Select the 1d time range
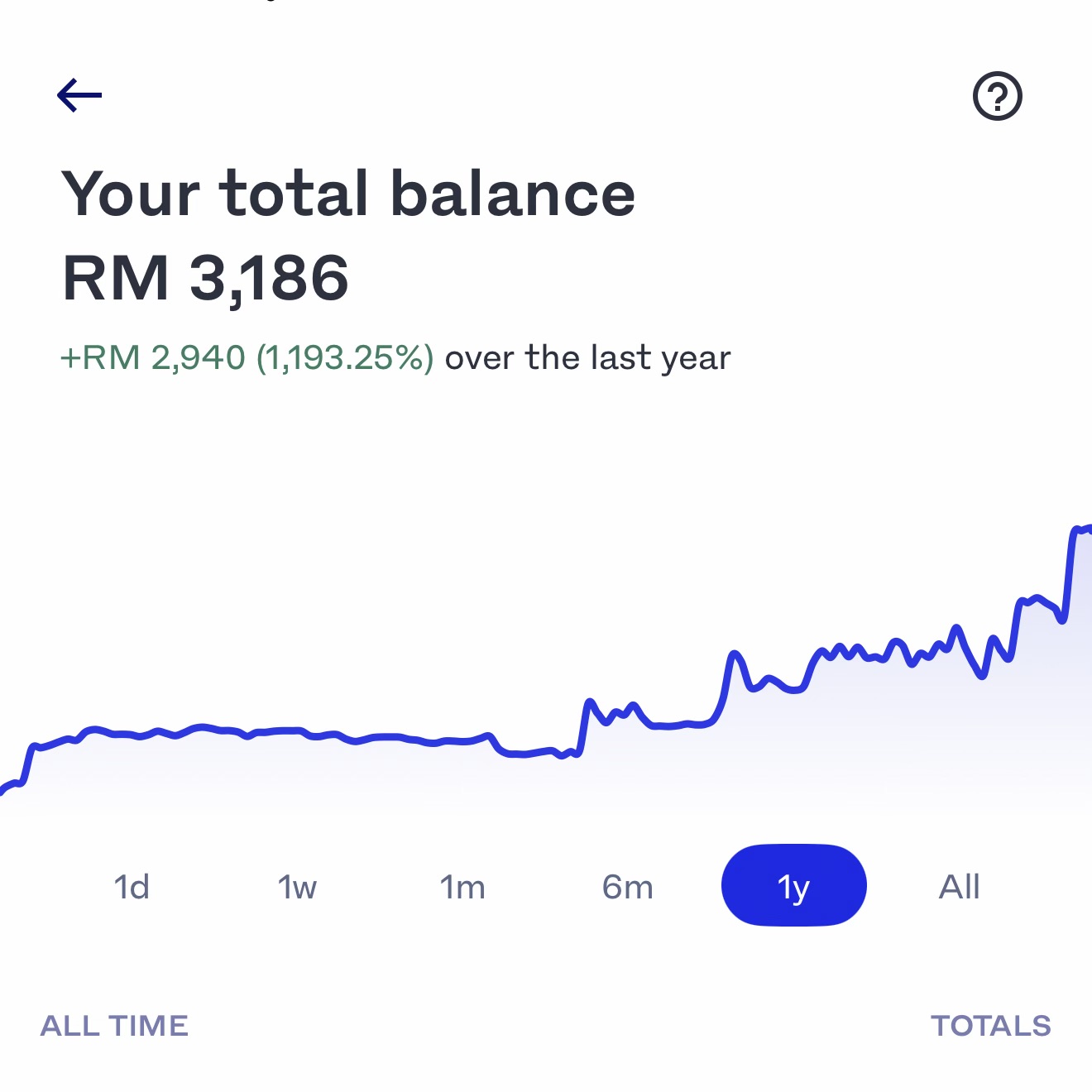The width and height of the screenshot is (1092, 1092). click(x=132, y=887)
